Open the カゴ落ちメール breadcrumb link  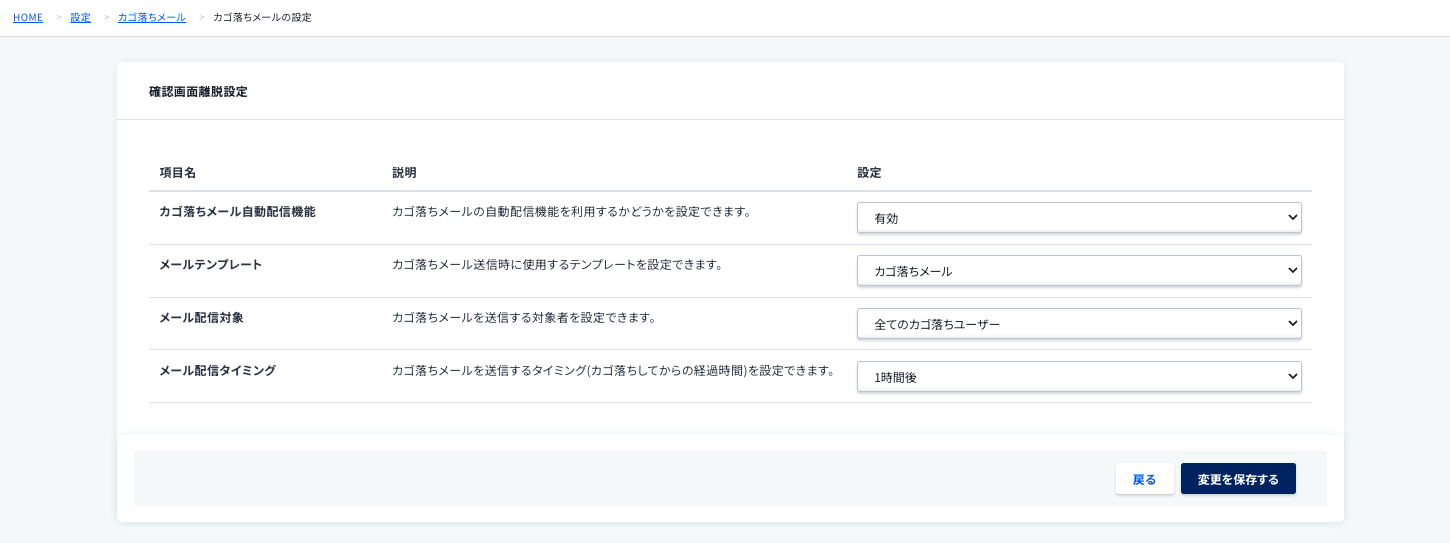coord(152,18)
